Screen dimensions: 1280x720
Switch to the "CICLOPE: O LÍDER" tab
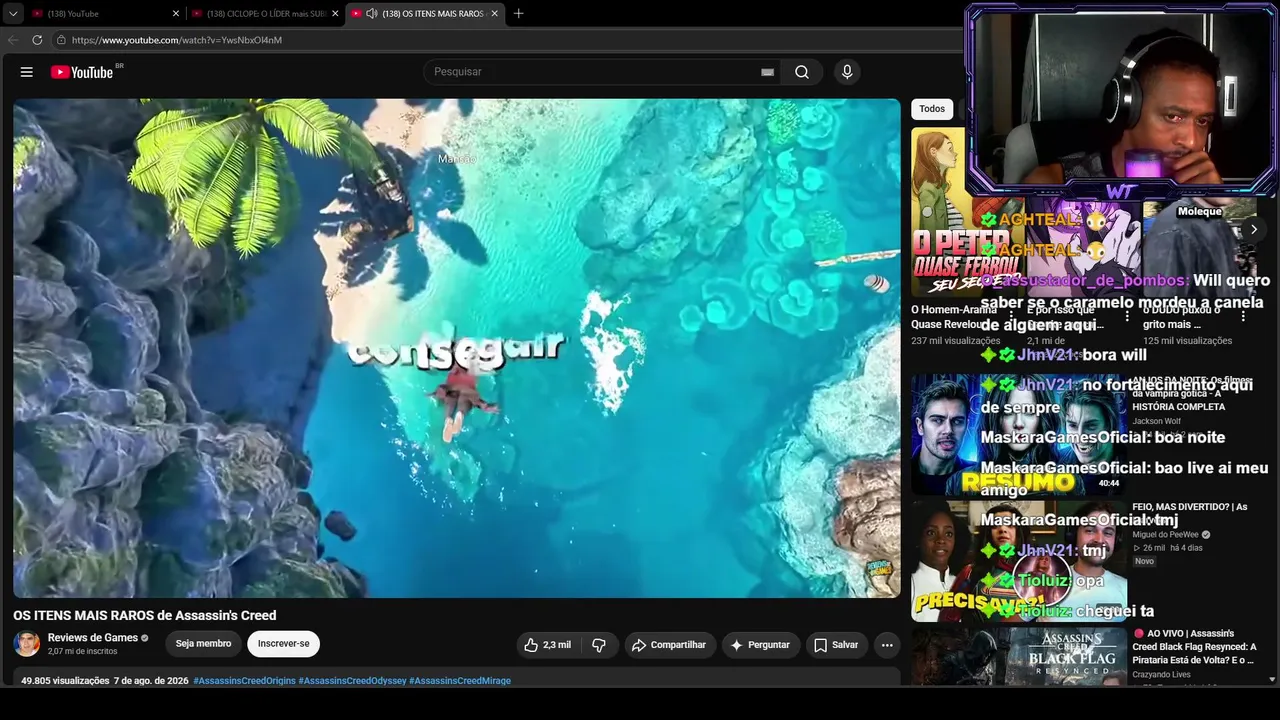point(265,14)
